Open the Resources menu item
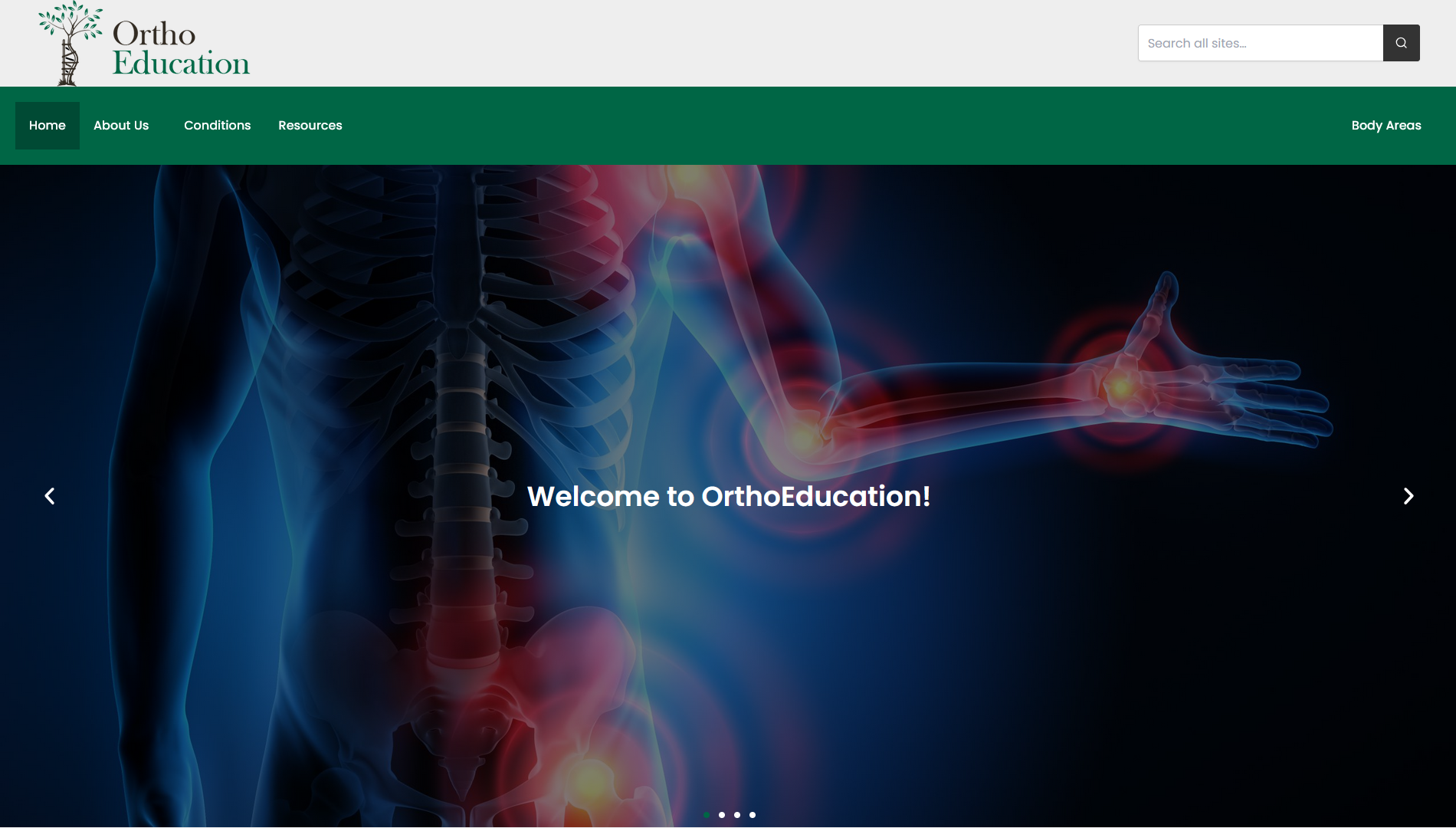Screen dimensions: 1456x828 (x=310, y=125)
